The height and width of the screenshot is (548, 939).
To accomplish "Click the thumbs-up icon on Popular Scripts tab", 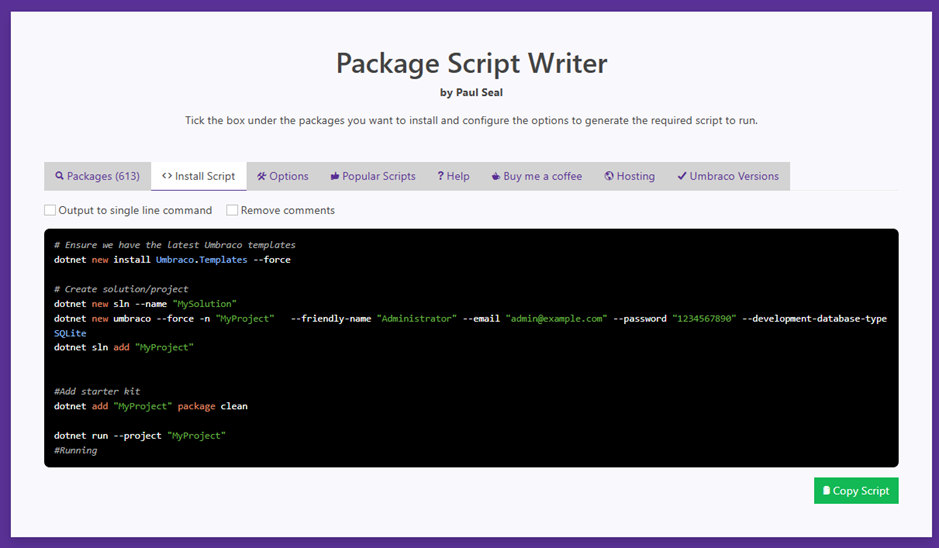I will (x=335, y=176).
